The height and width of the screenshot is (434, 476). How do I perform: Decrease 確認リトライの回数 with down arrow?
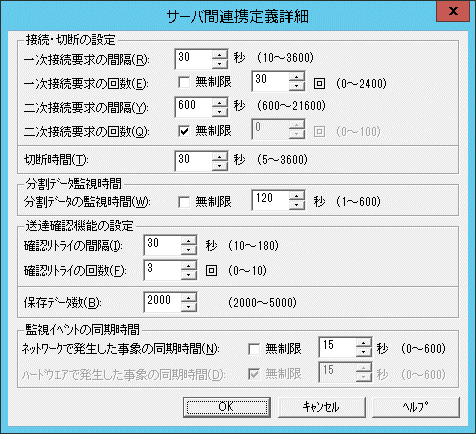[x=189, y=275]
